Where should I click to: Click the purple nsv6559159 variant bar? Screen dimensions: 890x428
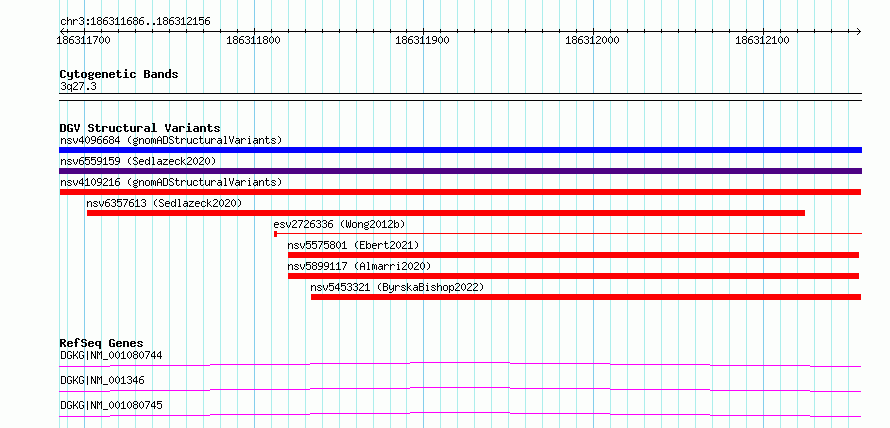click(x=460, y=171)
